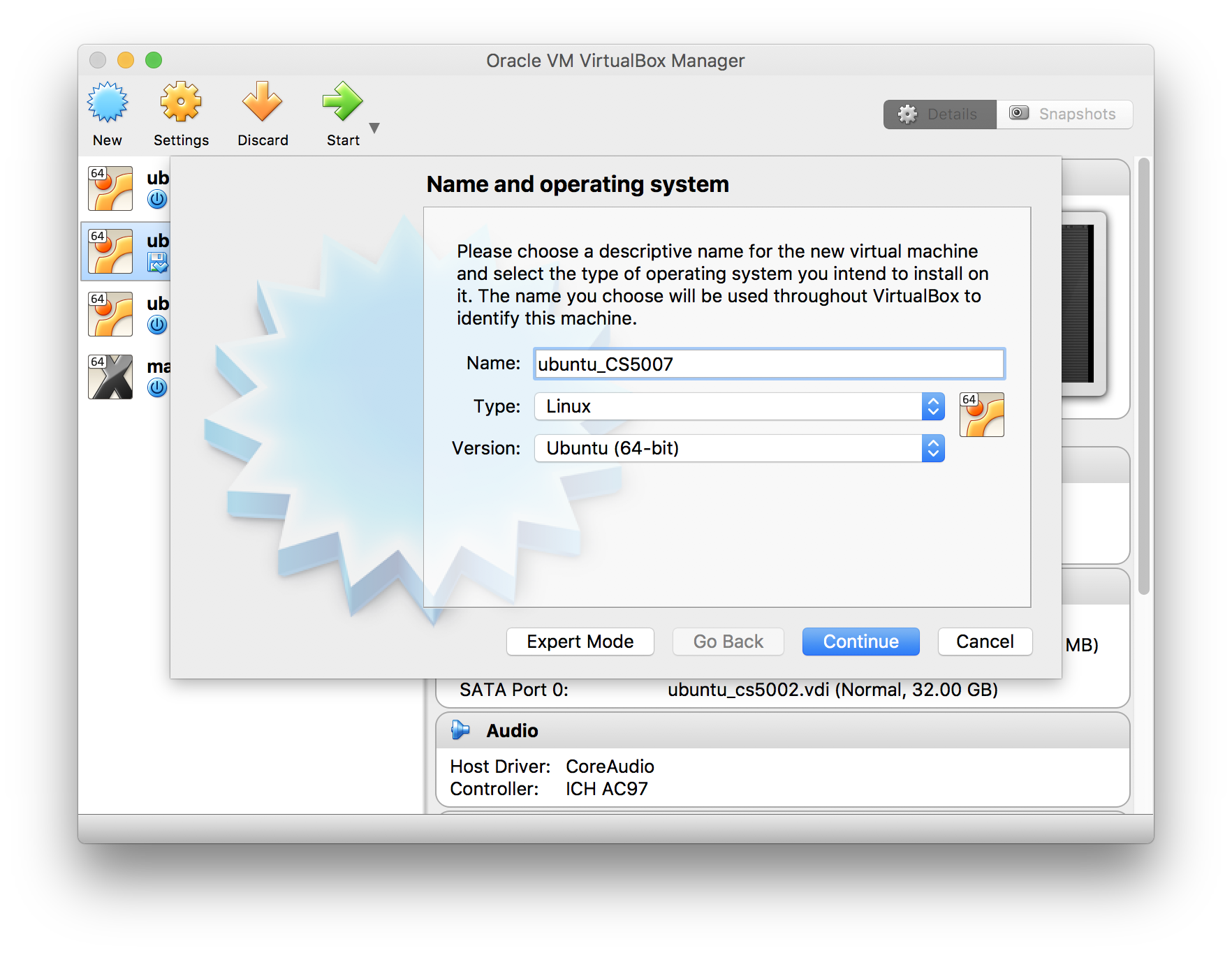Switch to the Snapshots view
Image resolution: width=1232 pixels, height=955 pixels.
click(1064, 114)
